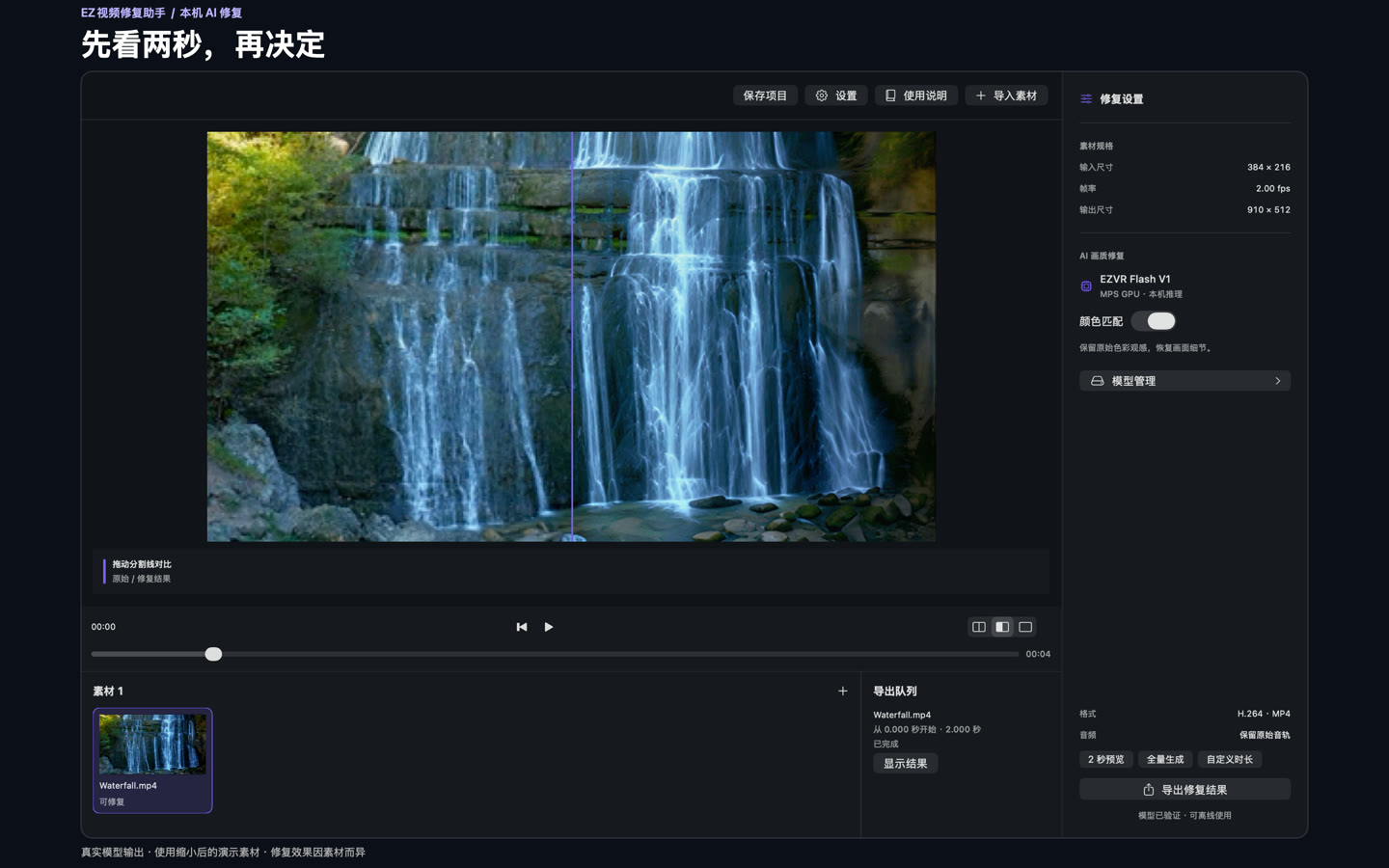The width and height of the screenshot is (1389, 868).
Task: Switch to single-frame view
Action: (1025, 627)
